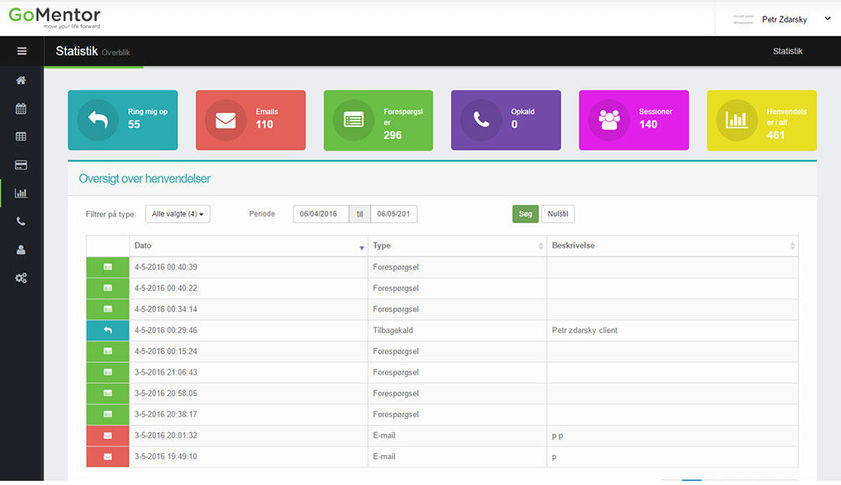Open the phone calls sidebar icon
Image resolution: width=841 pixels, height=485 pixels.
coord(21,221)
